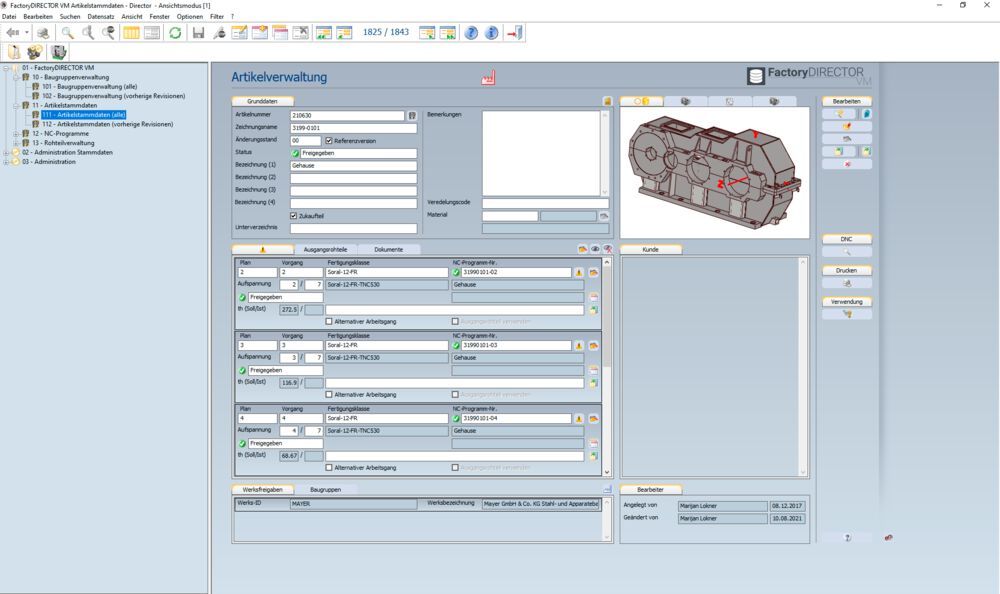Click the Kunde header button
Screen dimensions: 1000x594
click(x=651, y=249)
